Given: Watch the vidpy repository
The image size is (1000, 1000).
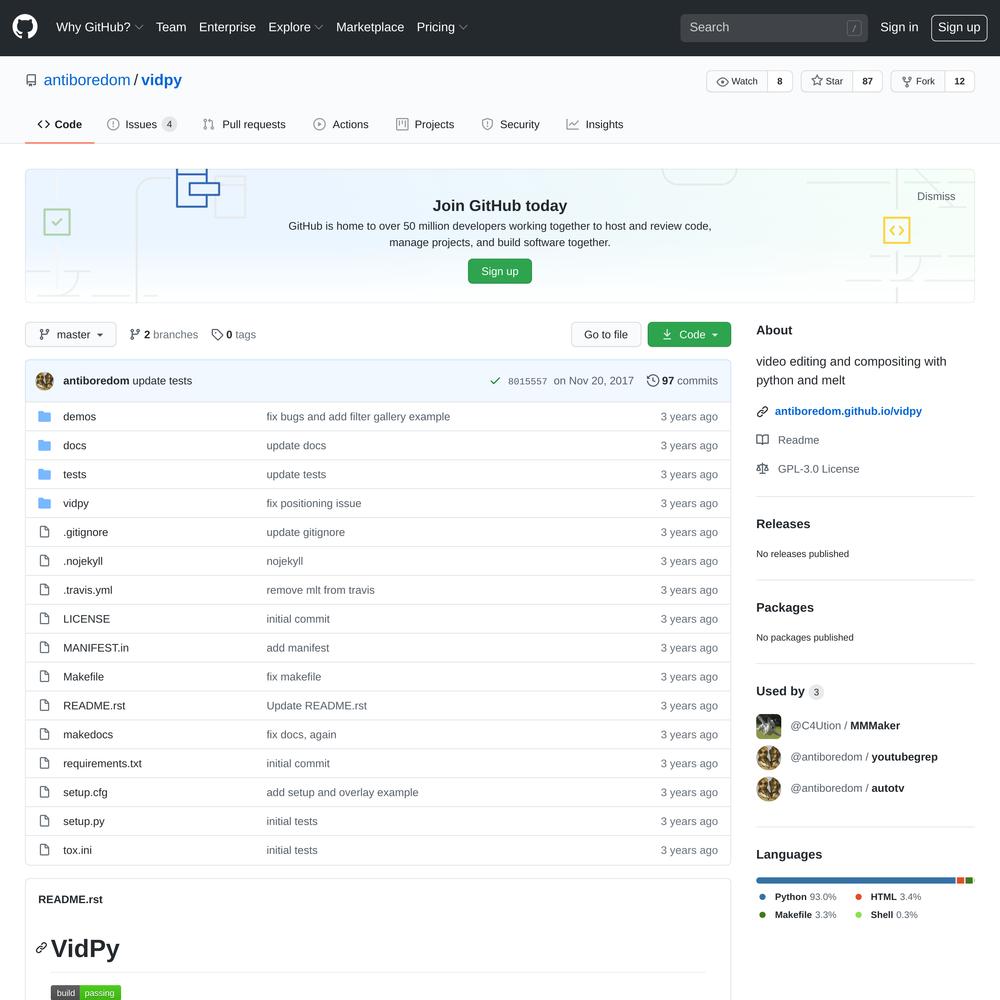Looking at the screenshot, I should [x=737, y=81].
